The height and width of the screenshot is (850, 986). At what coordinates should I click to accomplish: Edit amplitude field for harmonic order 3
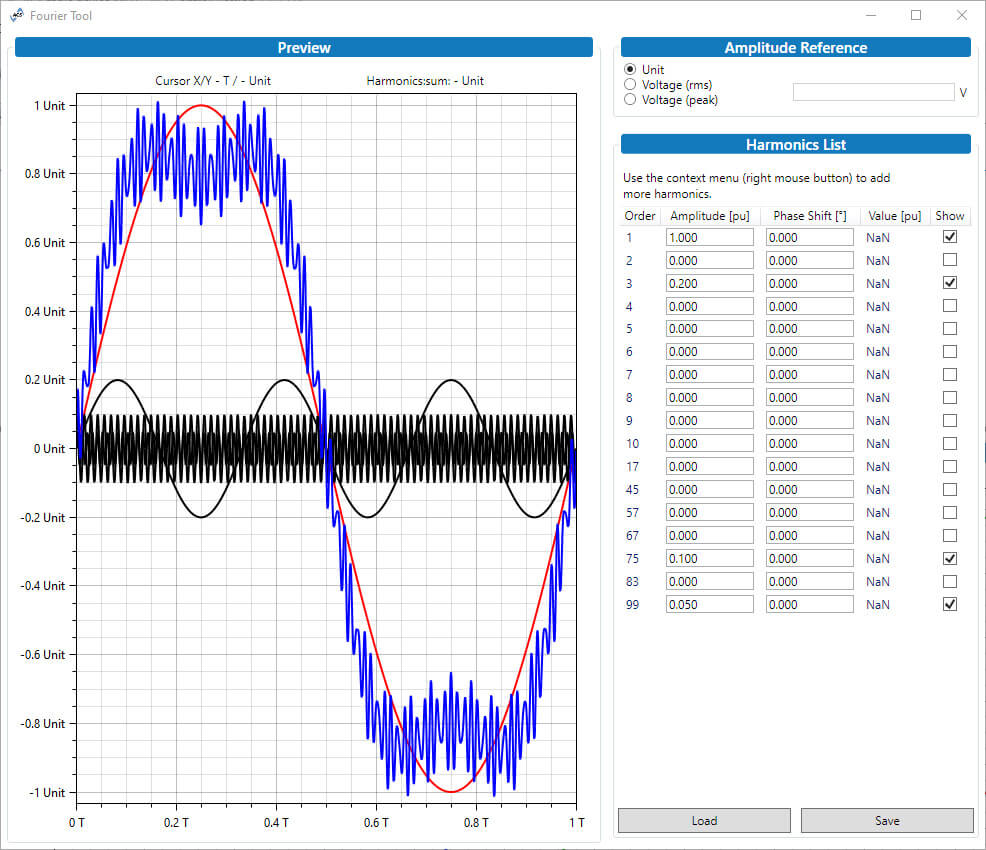tap(709, 283)
